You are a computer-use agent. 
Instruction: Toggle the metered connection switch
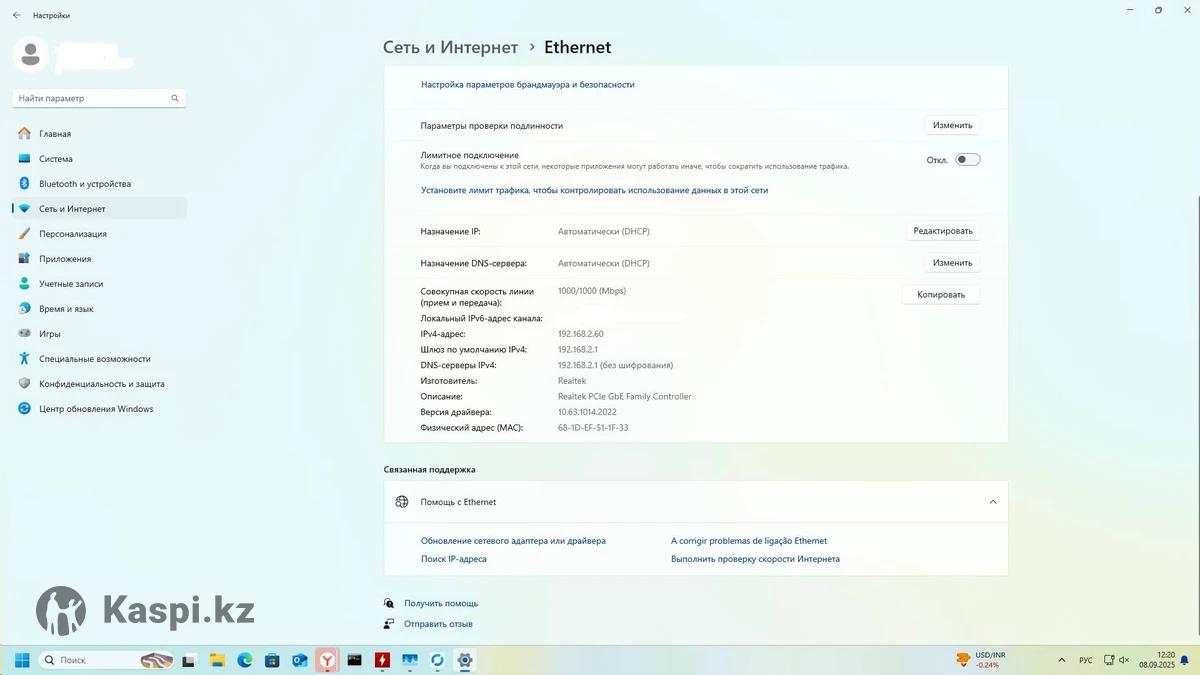(x=967, y=160)
